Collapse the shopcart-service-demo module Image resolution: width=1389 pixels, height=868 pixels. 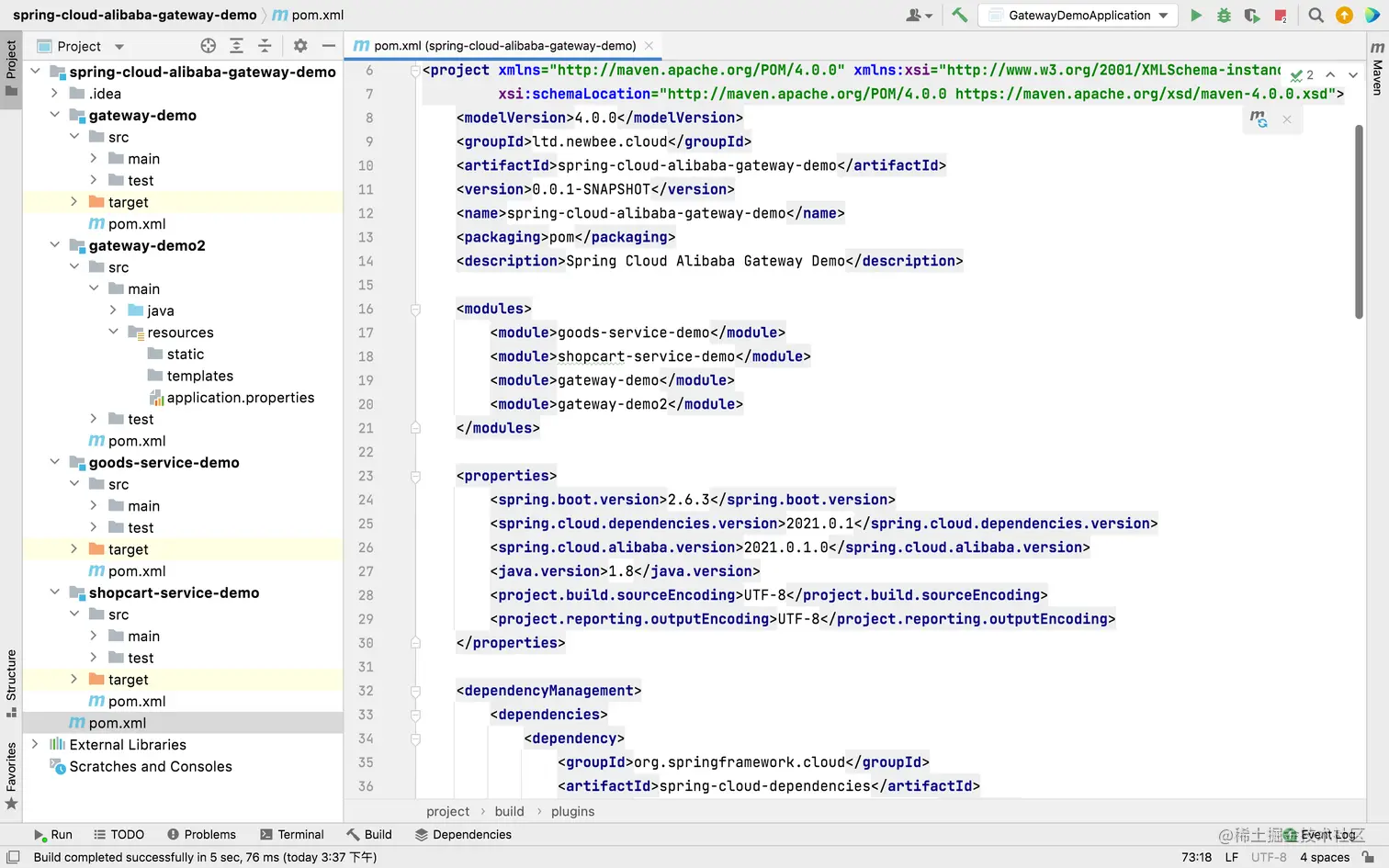pyautogui.click(x=54, y=593)
